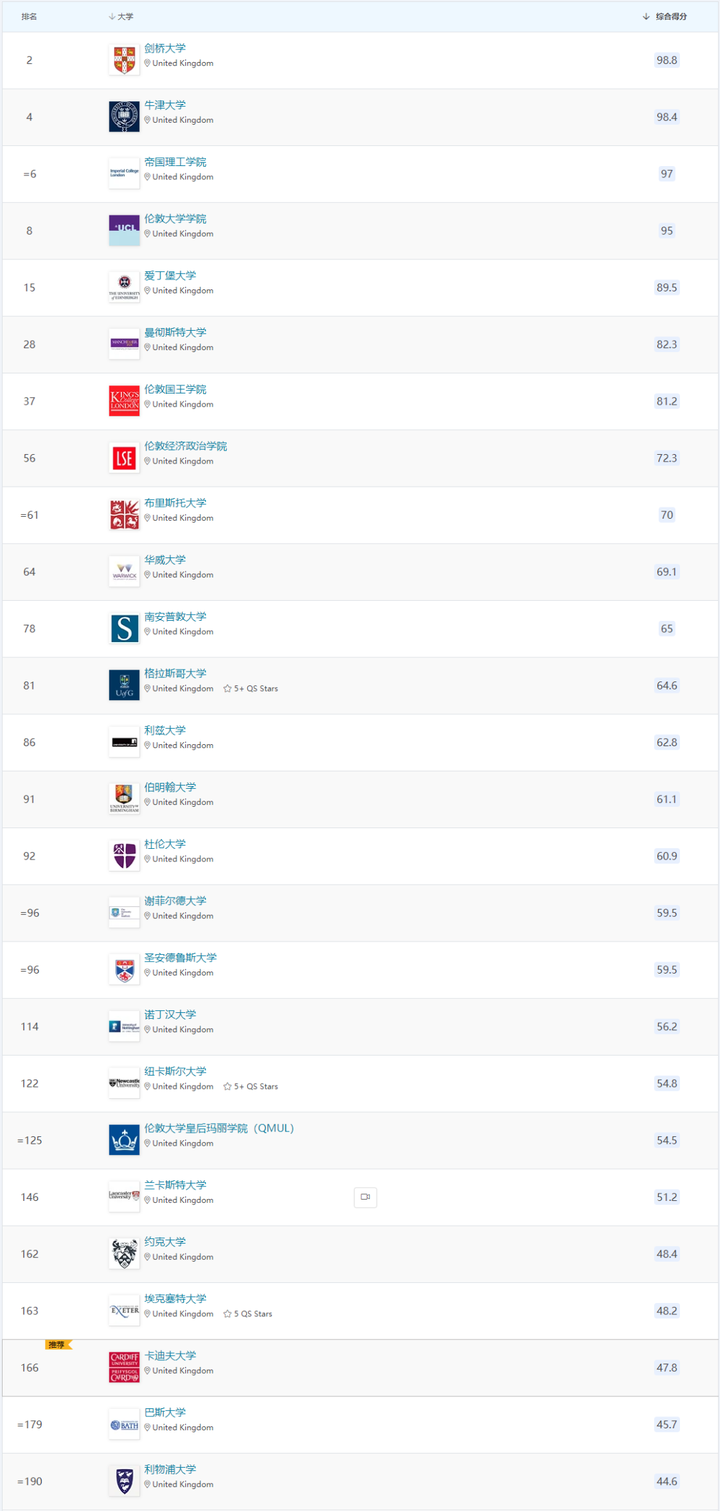The height and width of the screenshot is (1511, 720).
Task: Click the 98.8 score for Cambridge
Action: 666,60
